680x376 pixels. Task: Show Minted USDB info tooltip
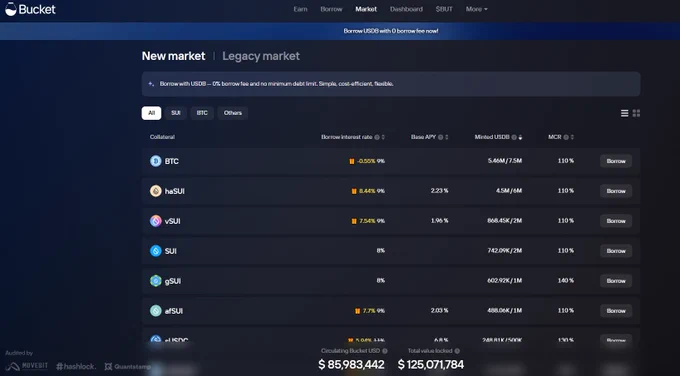click(x=514, y=137)
